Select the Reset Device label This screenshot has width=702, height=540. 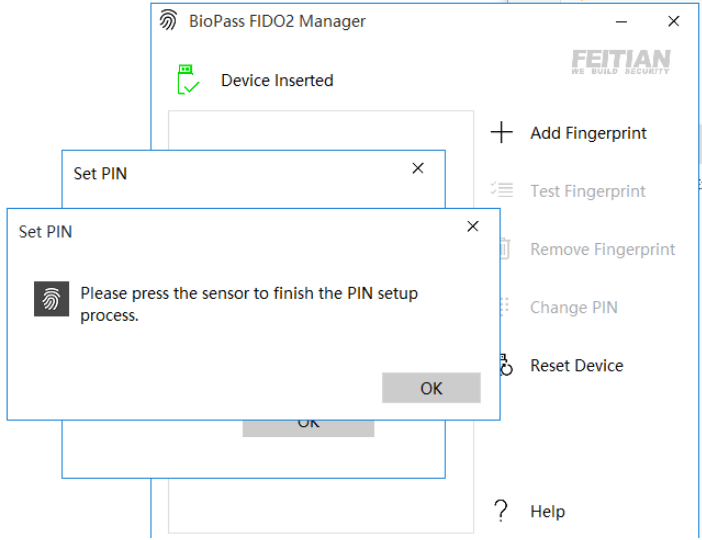point(576,365)
